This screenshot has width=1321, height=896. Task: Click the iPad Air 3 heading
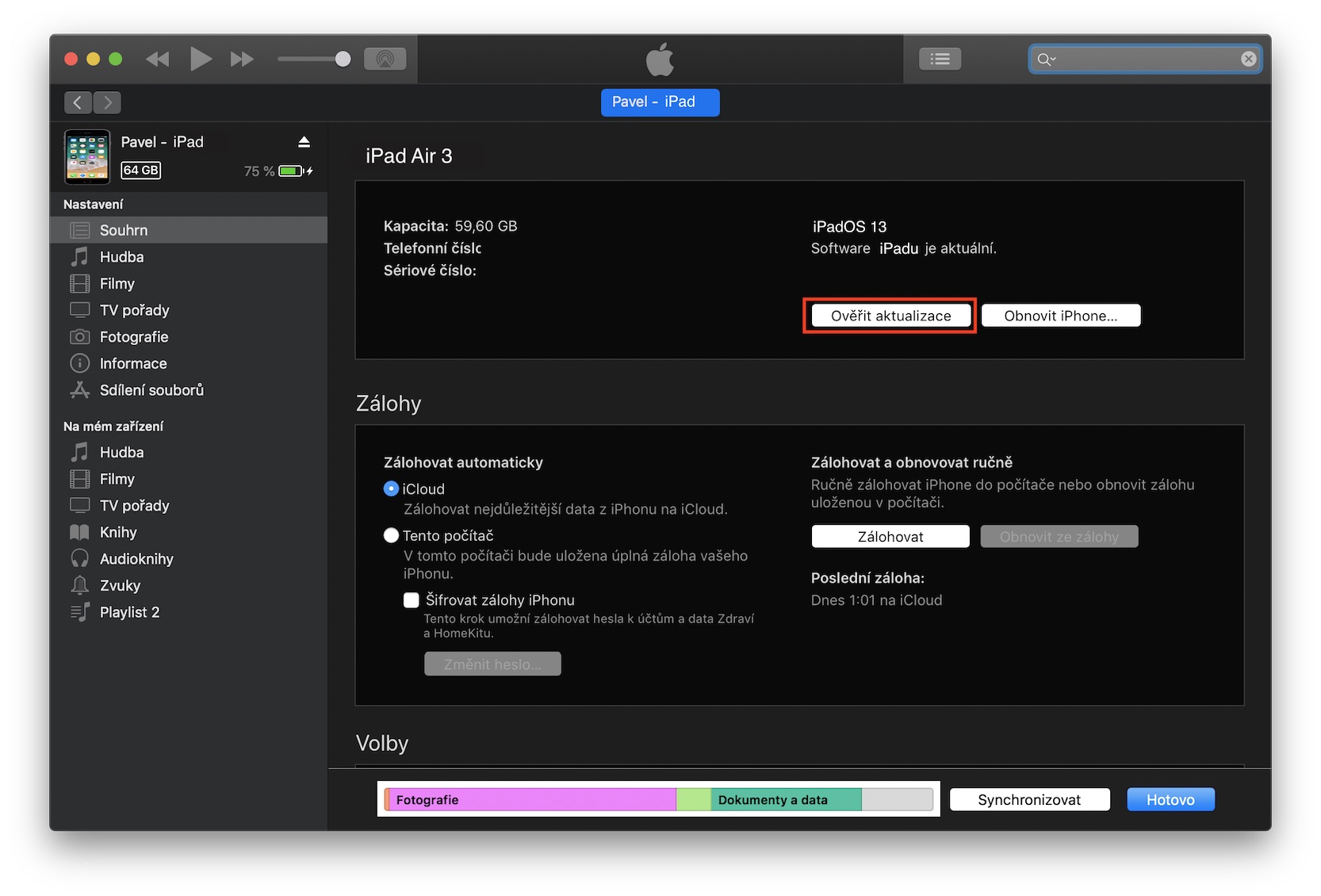tap(409, 156)
